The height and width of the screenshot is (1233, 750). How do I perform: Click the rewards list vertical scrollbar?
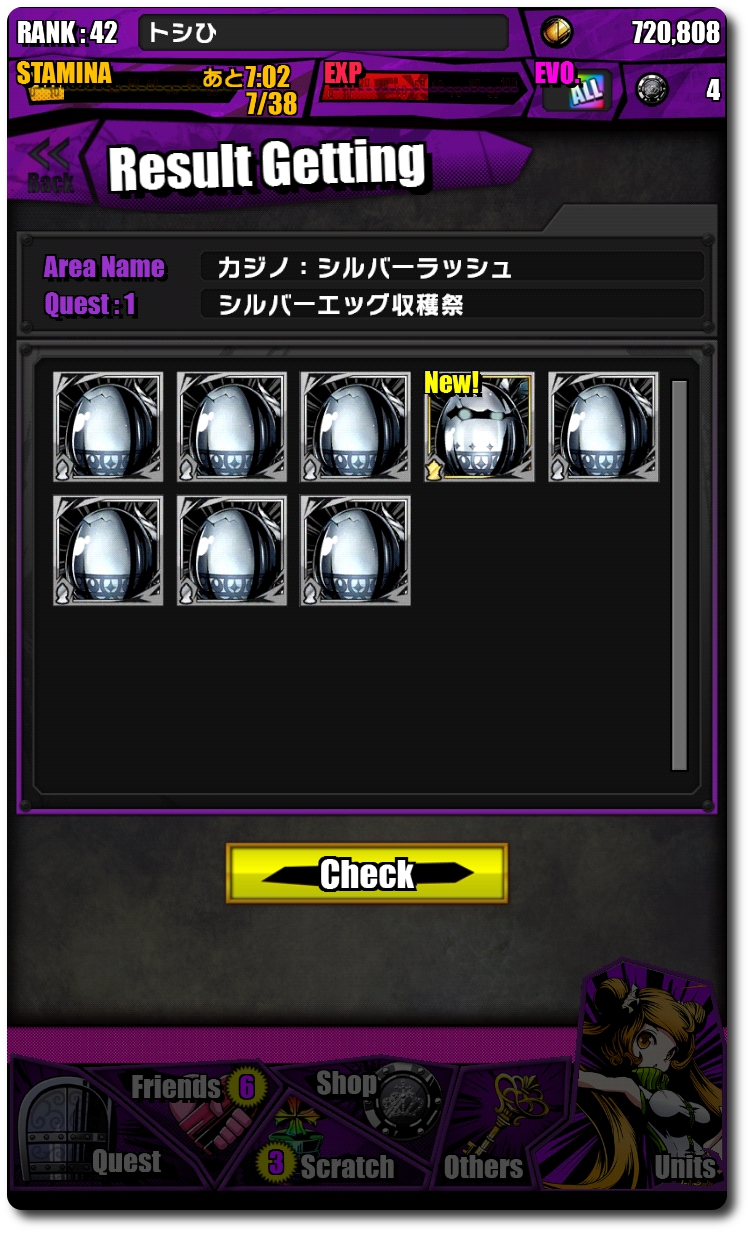(679, 575)
